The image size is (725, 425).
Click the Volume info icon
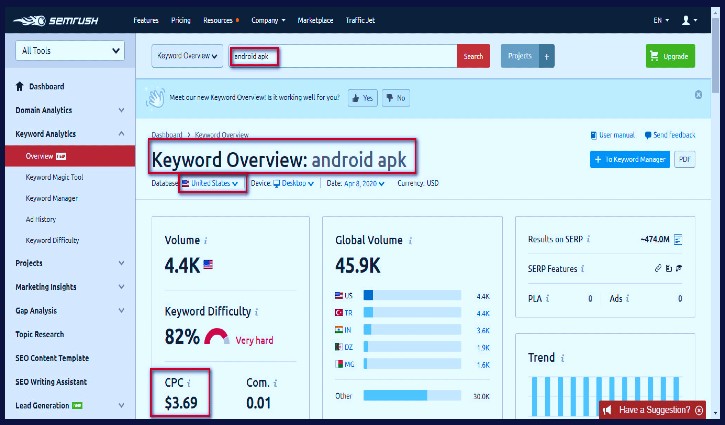tap(206, 241)
